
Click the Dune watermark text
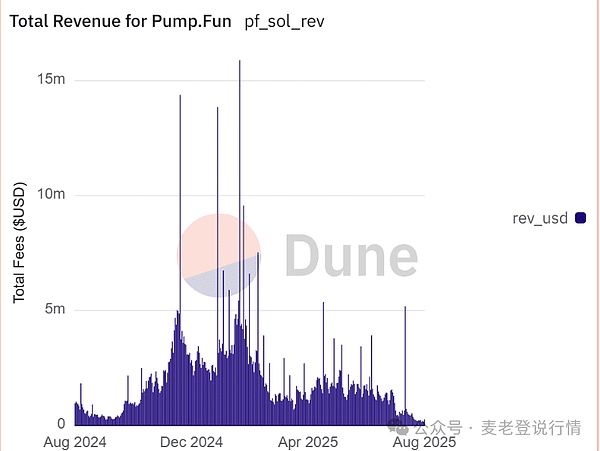[x=350, y=257]
